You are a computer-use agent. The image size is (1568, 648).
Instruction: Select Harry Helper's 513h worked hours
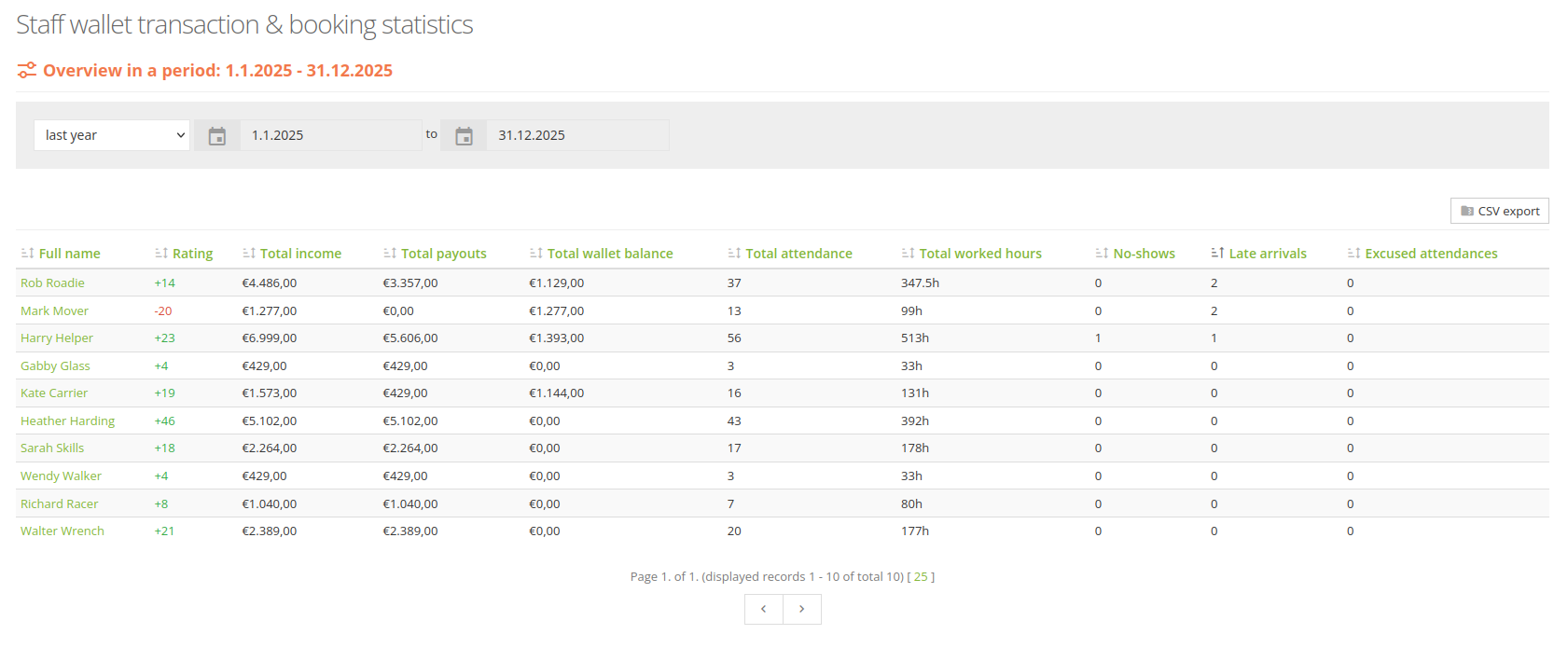[915, 338]
